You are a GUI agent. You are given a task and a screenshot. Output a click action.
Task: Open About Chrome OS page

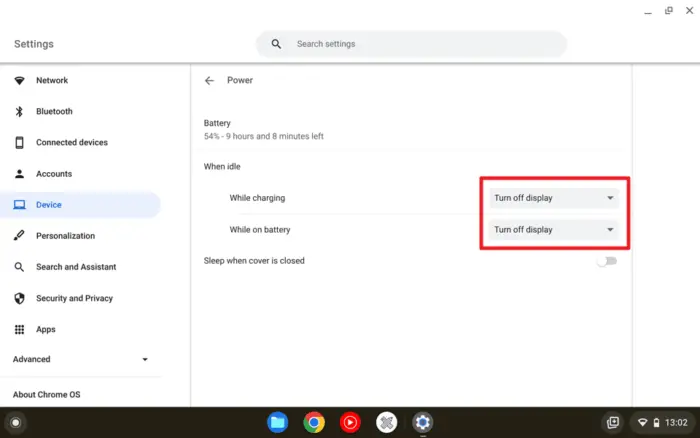[46, 395]
